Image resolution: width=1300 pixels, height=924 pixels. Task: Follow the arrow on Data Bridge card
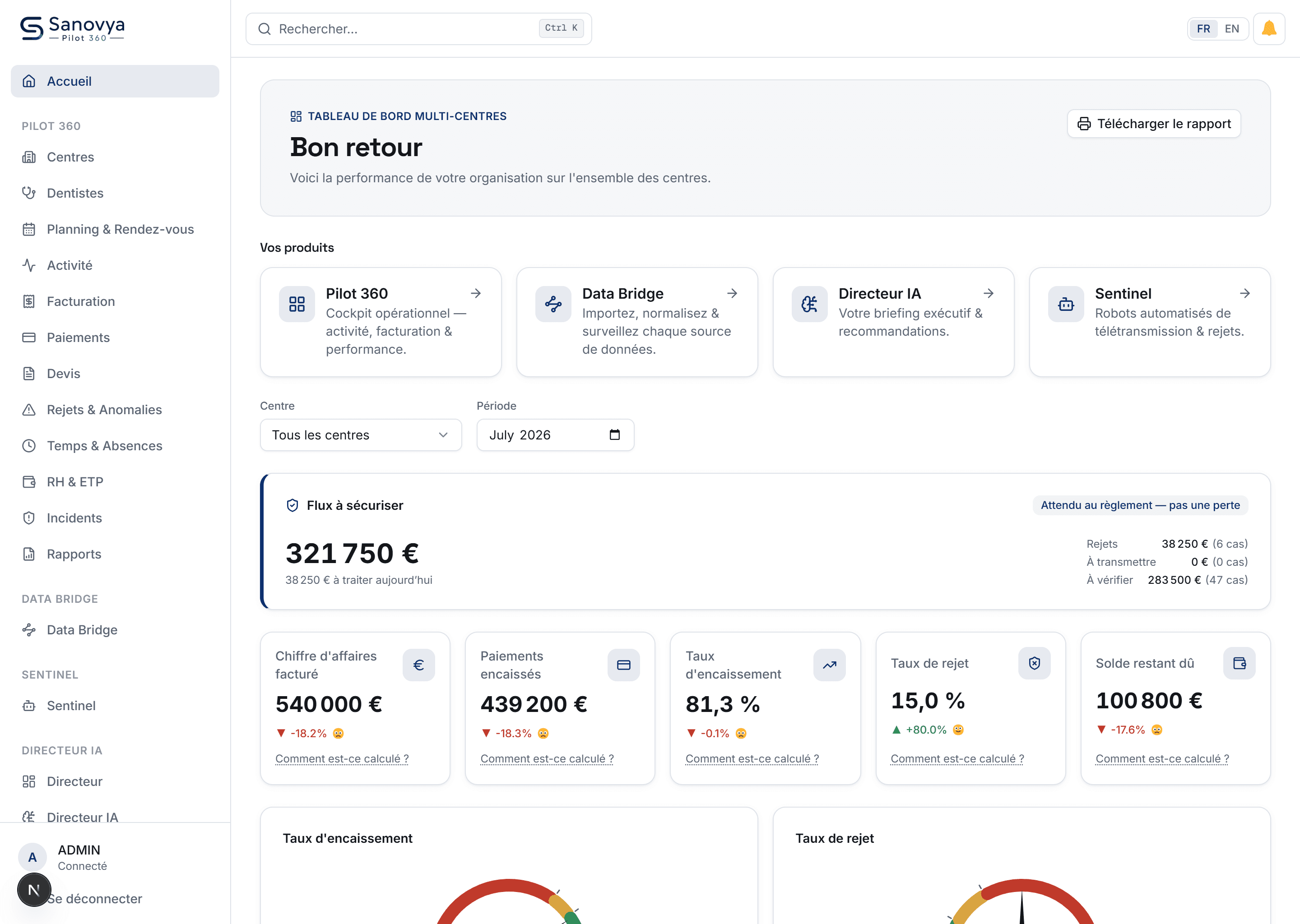click(x=732, y=293)
